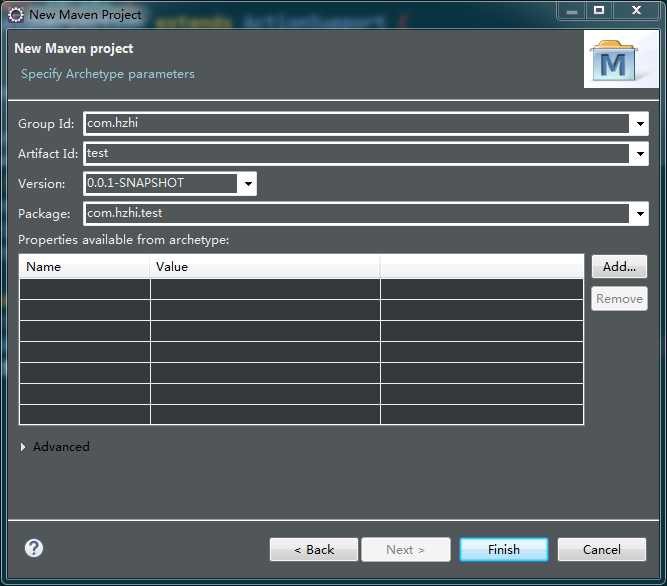This screenshot has height=586, width=667.
Task: Open the Group Id dropdown arrow
Action: (x=639, y=124)
